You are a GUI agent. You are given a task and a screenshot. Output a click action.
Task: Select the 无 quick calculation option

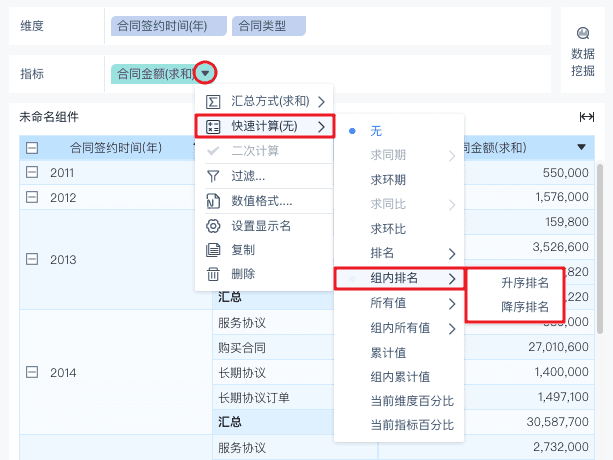point(376,131)
